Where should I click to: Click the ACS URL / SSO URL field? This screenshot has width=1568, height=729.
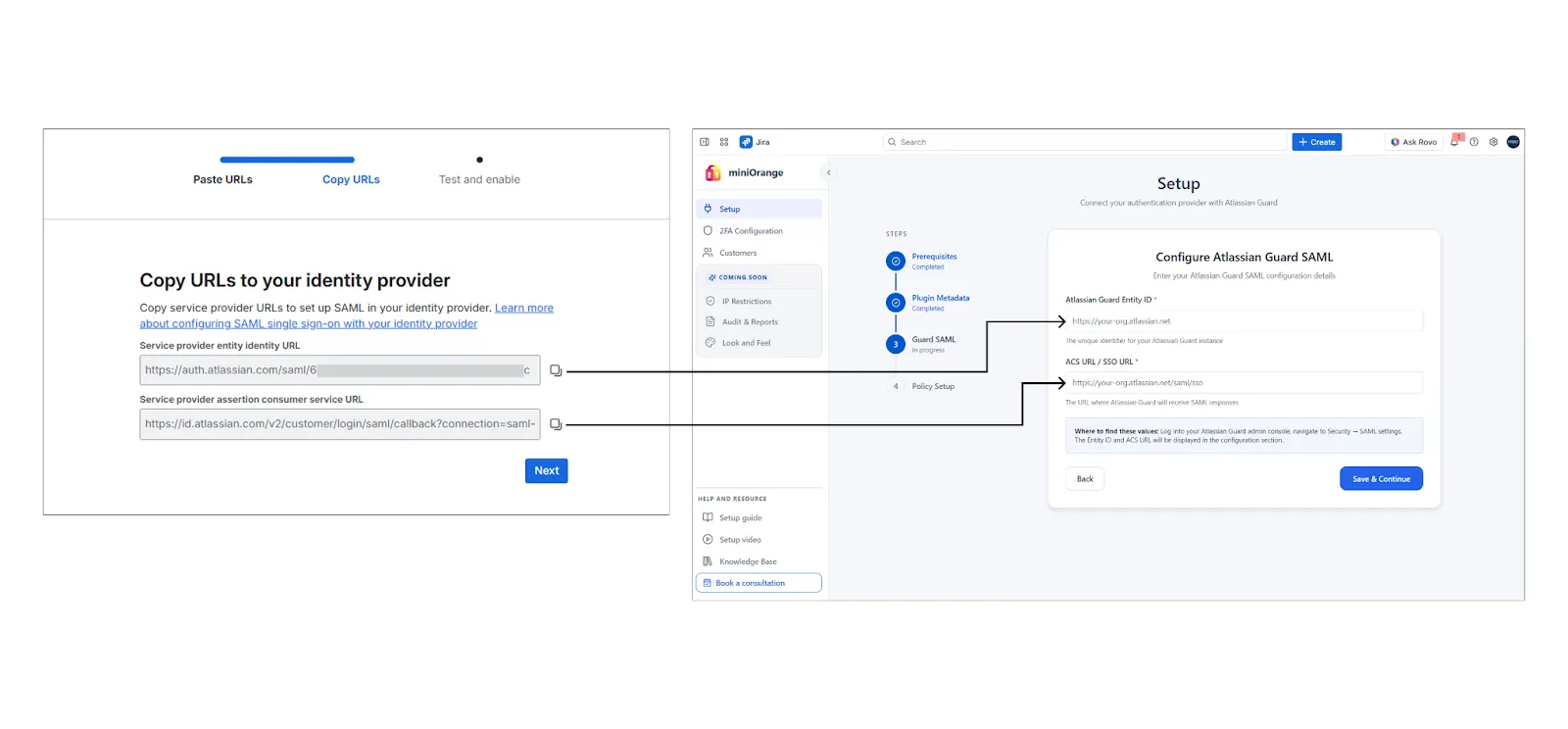coord(1245,383)
